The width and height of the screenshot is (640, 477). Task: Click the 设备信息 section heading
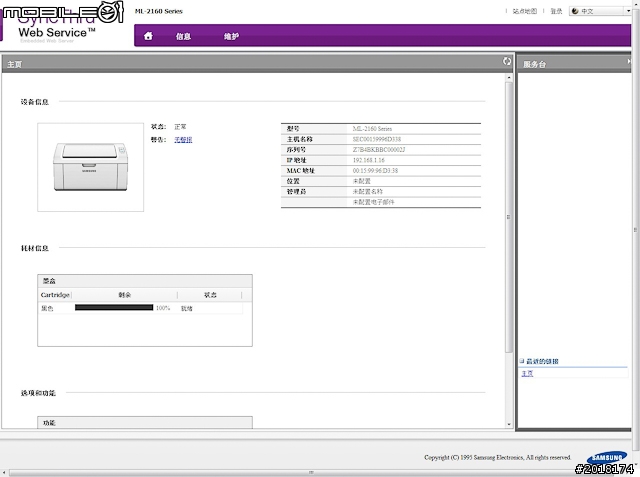pos(35,102)
